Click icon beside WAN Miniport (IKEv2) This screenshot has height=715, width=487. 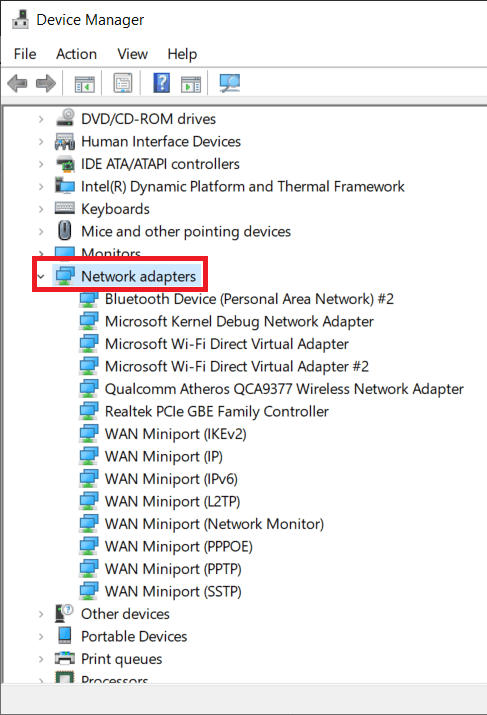(88, 434)
